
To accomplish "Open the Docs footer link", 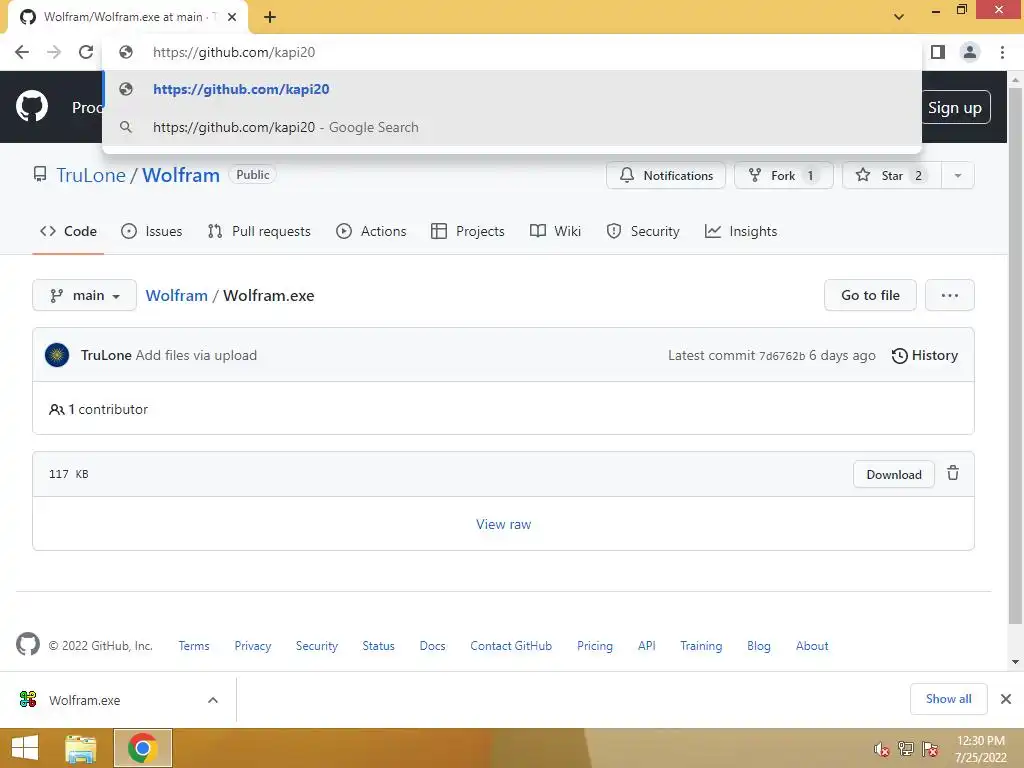I will tap(432, 646).
